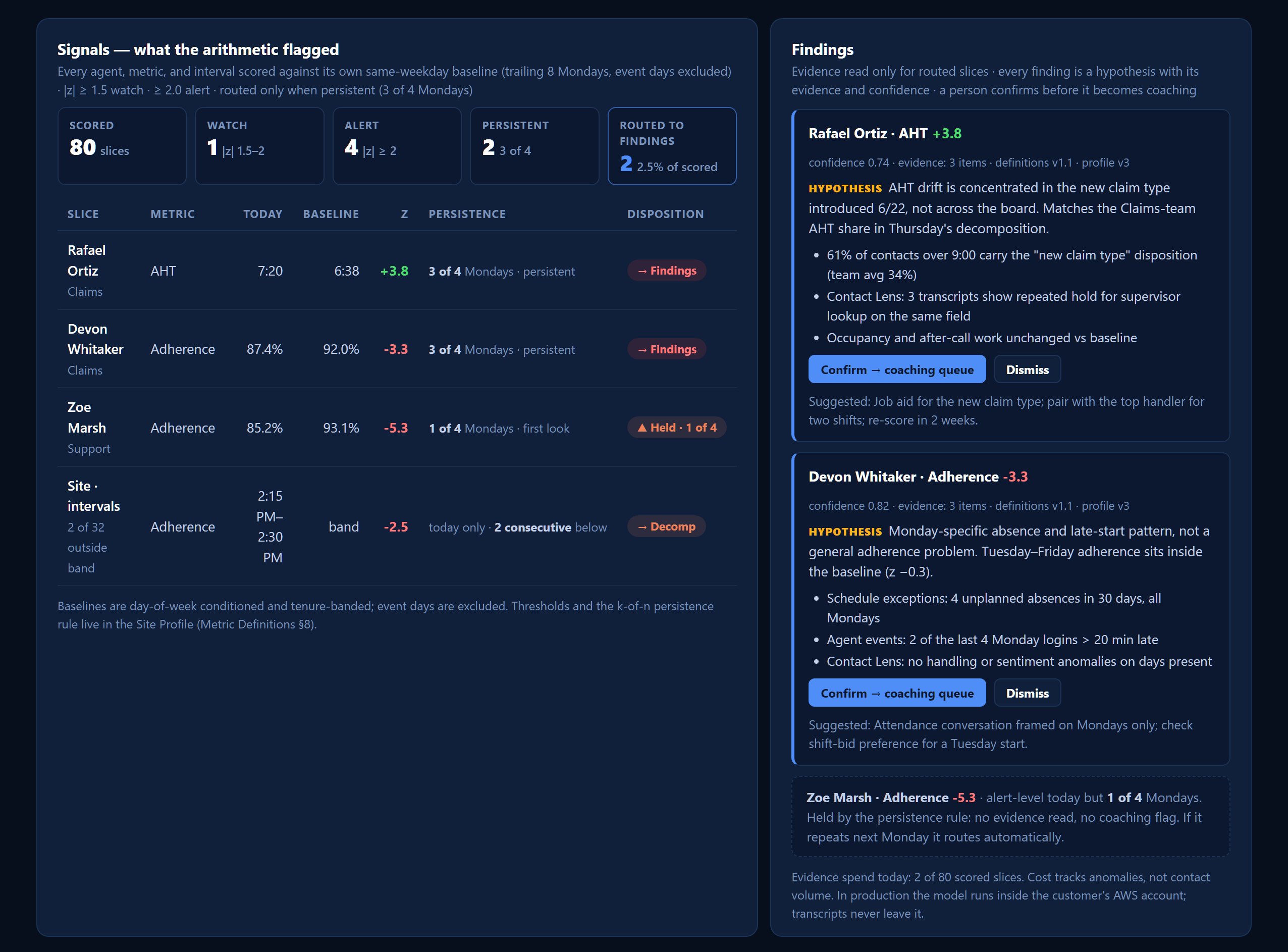Select the Routed to Findings card

(x=672, y=146)
